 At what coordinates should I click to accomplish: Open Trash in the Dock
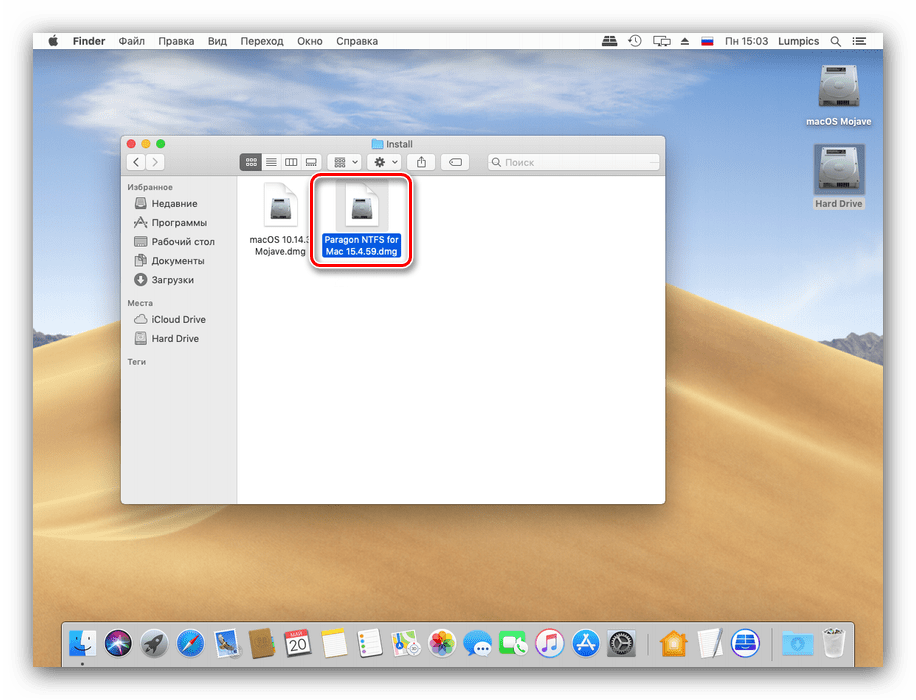834,644
